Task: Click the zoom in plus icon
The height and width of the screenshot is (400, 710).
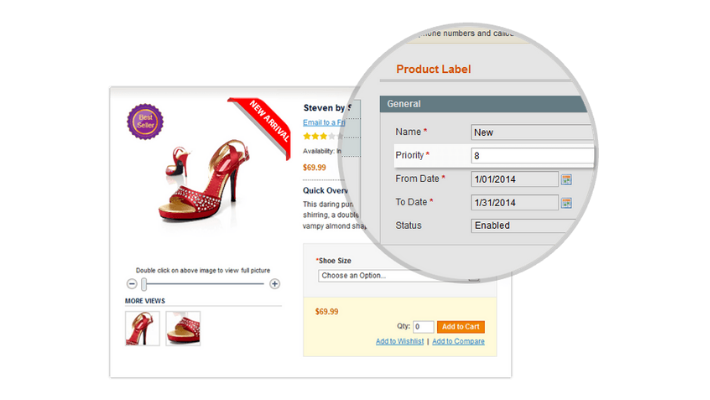Action: [274, 284]
